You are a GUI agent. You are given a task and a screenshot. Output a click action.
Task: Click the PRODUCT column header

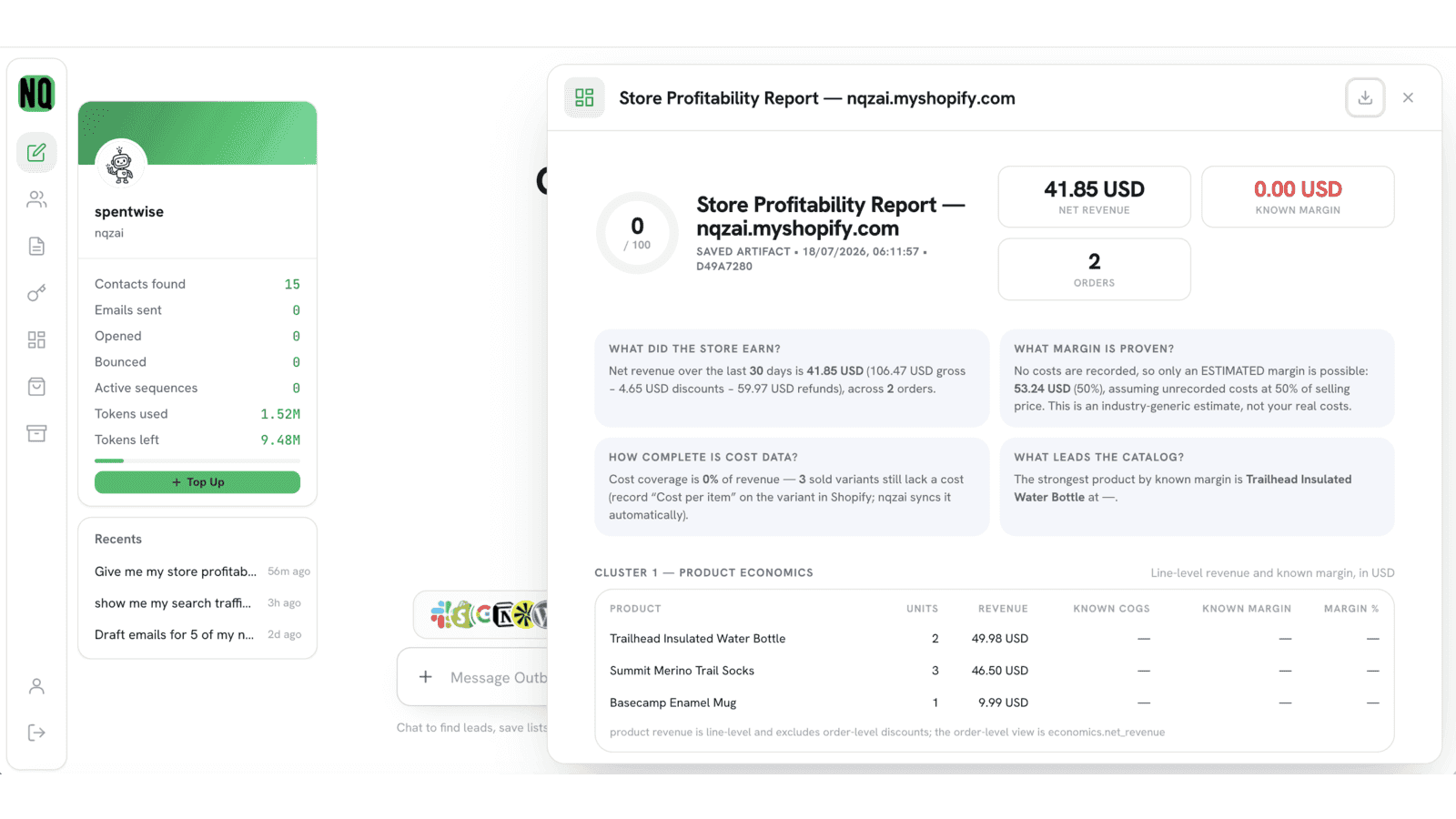click(635, 609)
